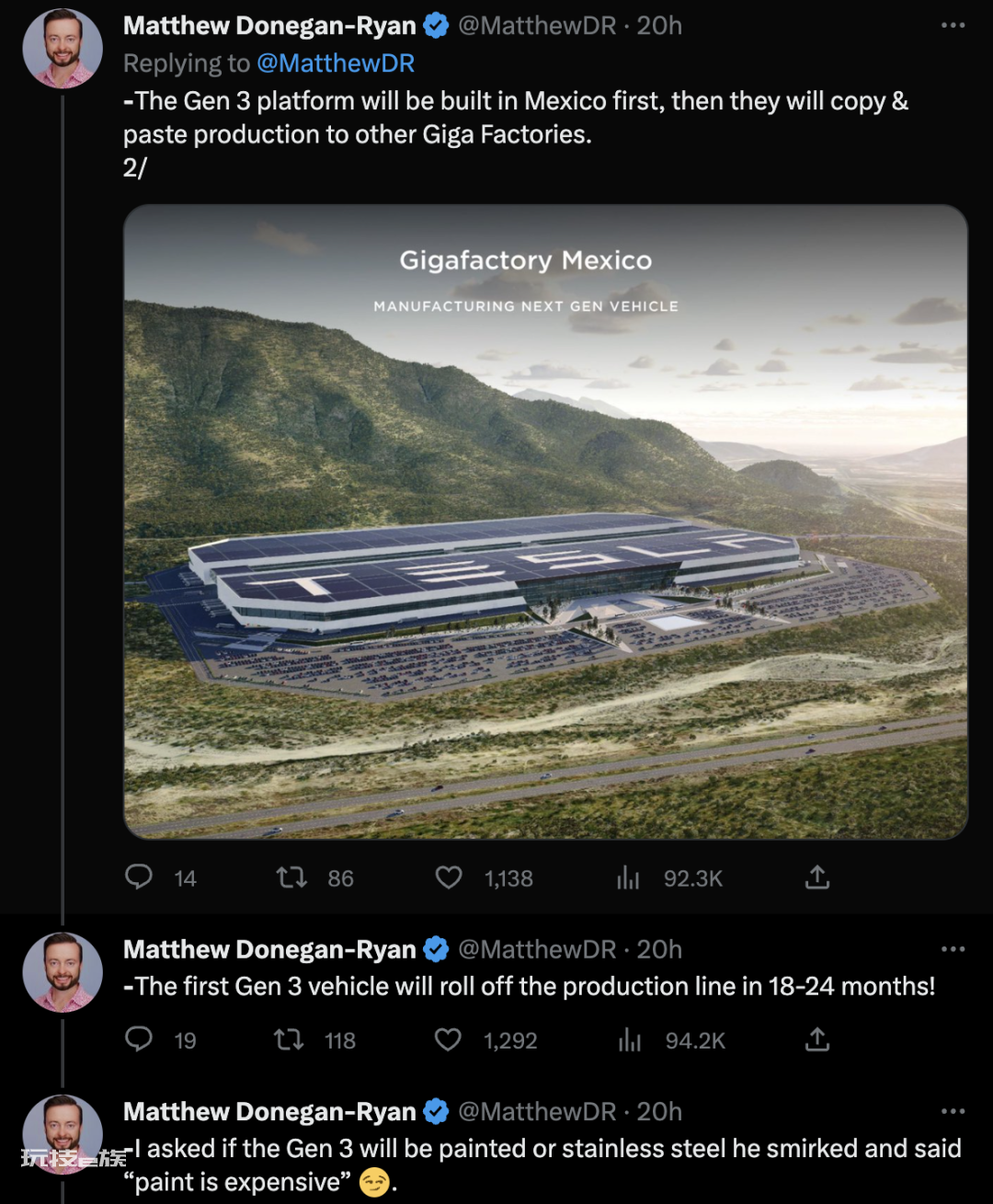View analytics showing 92.3K views
Image resolution: width=993 pixels, height=1204 pixels.
[x=629, y=877]
